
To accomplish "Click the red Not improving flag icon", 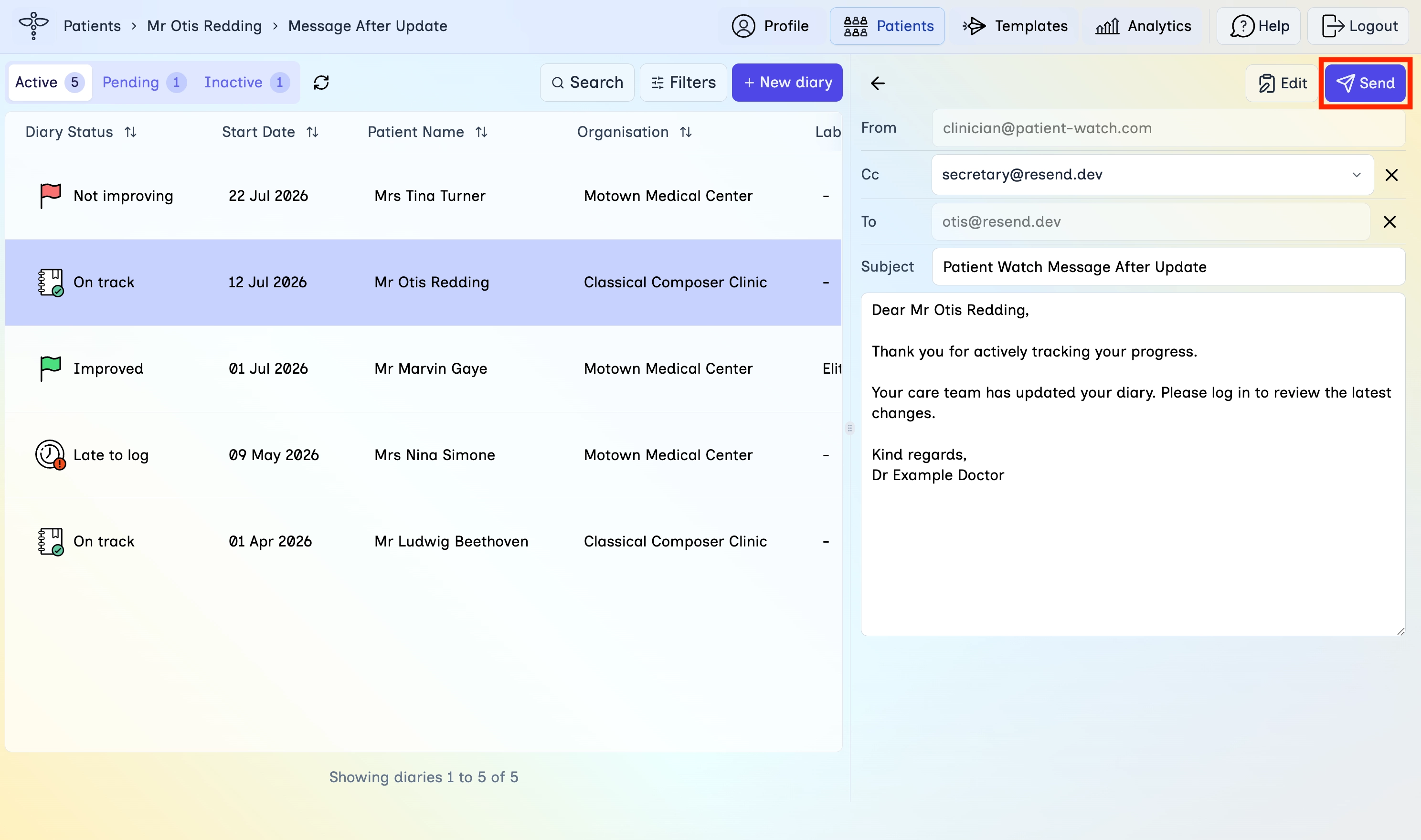I will click(51, 196).
